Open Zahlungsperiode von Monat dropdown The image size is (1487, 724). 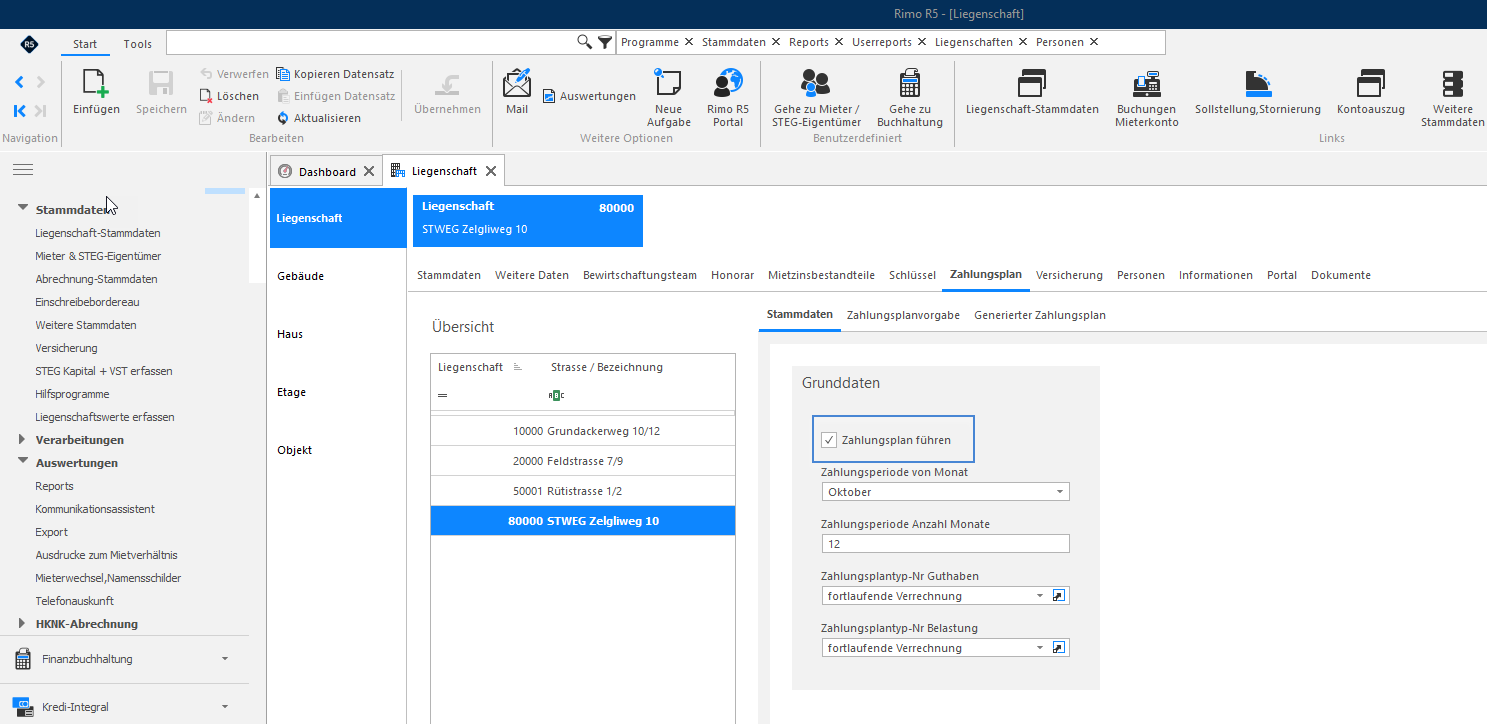tap(1059, 492)
